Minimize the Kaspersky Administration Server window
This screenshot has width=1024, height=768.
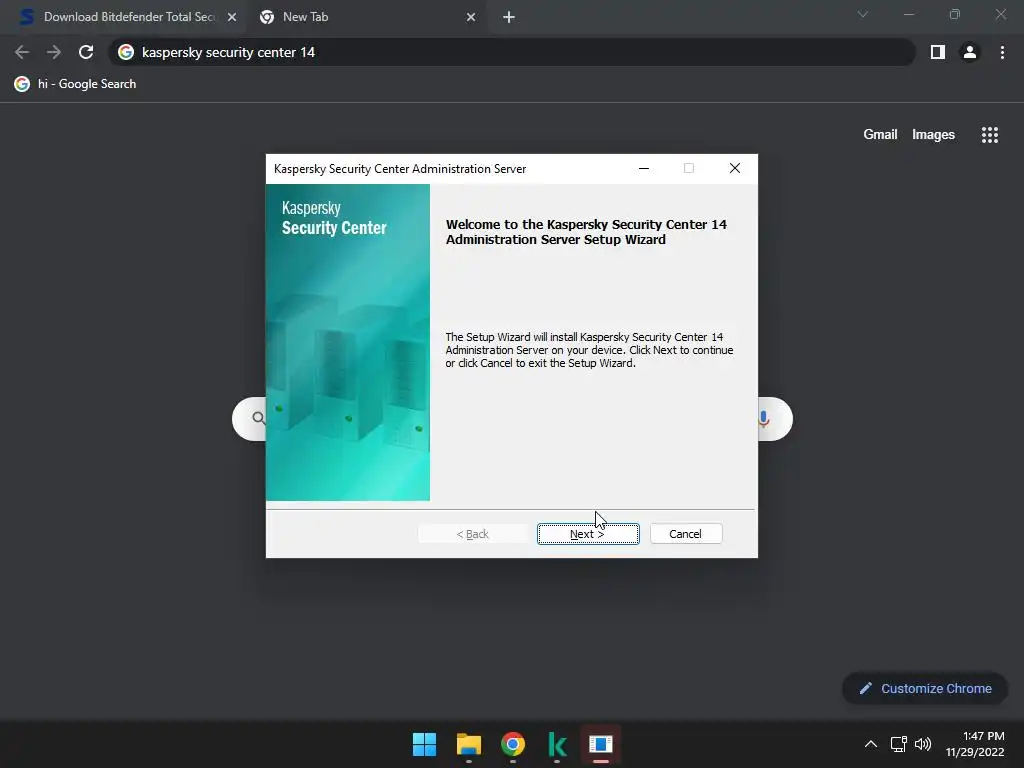[644, 168]
